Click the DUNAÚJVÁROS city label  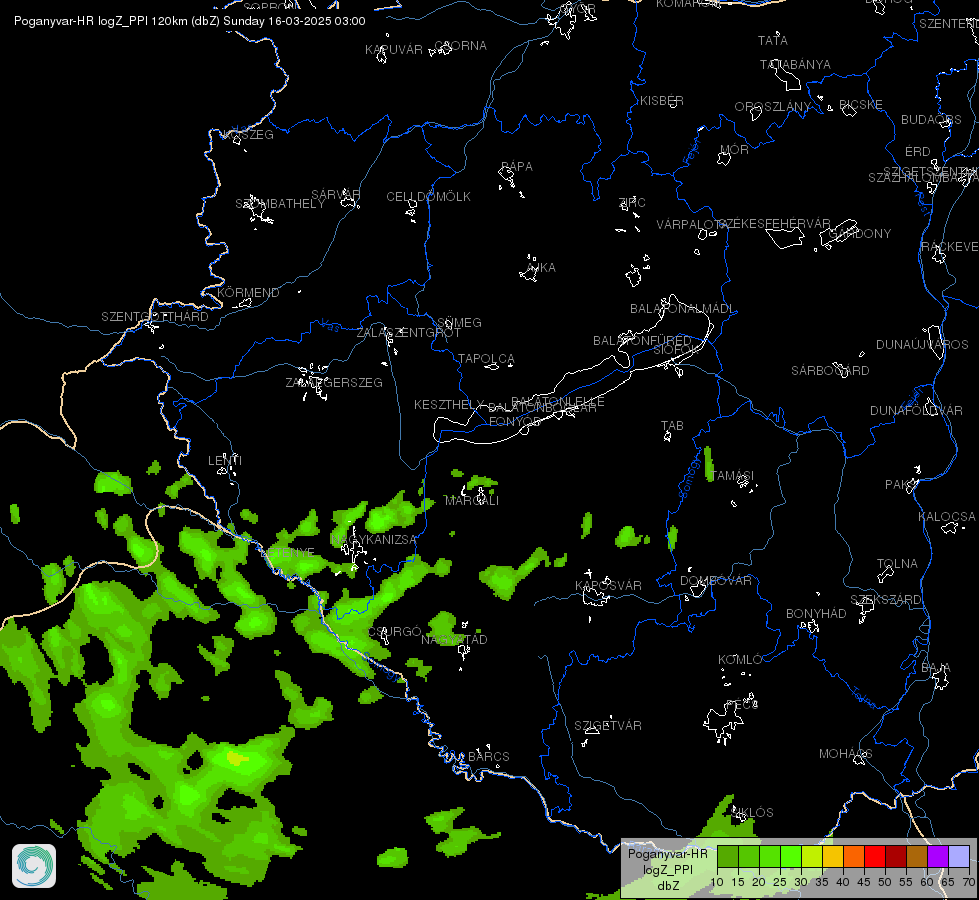922,344
